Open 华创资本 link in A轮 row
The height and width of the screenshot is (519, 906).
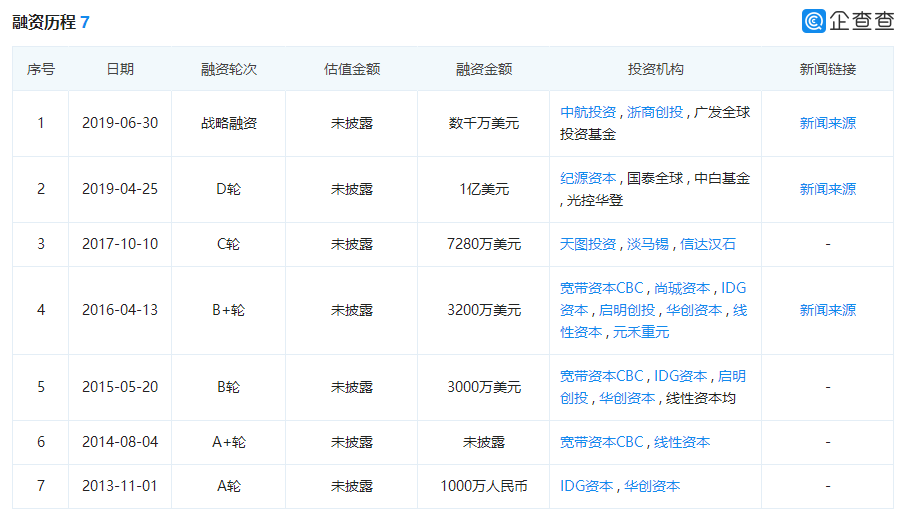point(652,486)
